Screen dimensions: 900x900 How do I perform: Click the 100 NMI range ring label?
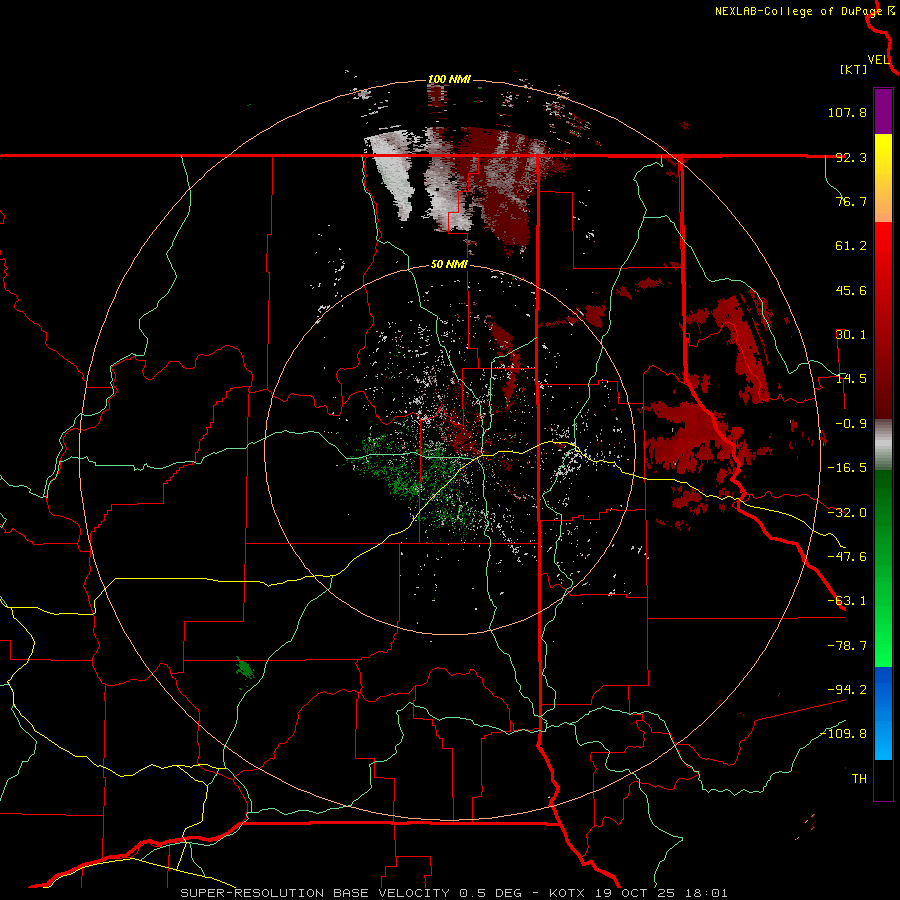tap(449, 79)
